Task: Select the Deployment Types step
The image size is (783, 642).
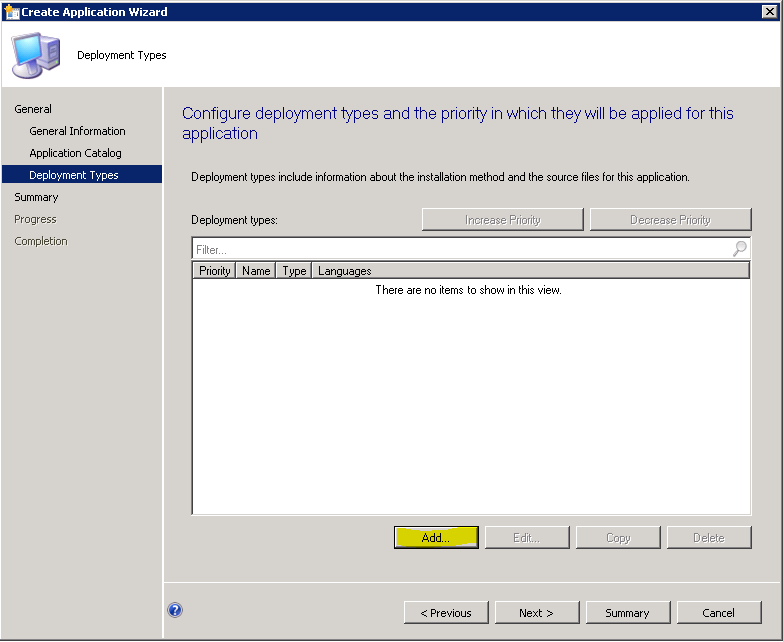Action: 82,174
